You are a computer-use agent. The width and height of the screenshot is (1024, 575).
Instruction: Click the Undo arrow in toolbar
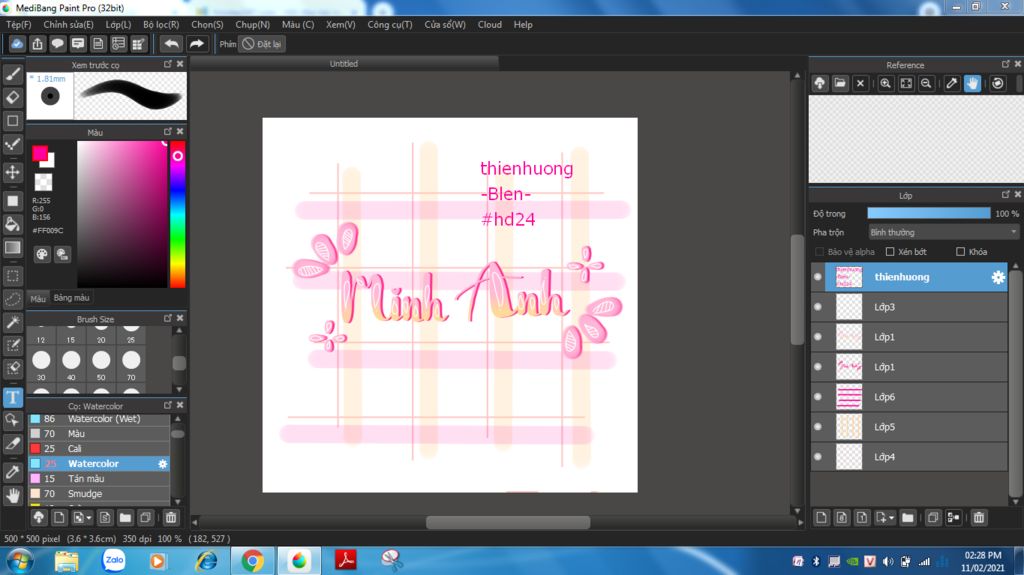tap(171, 44)
